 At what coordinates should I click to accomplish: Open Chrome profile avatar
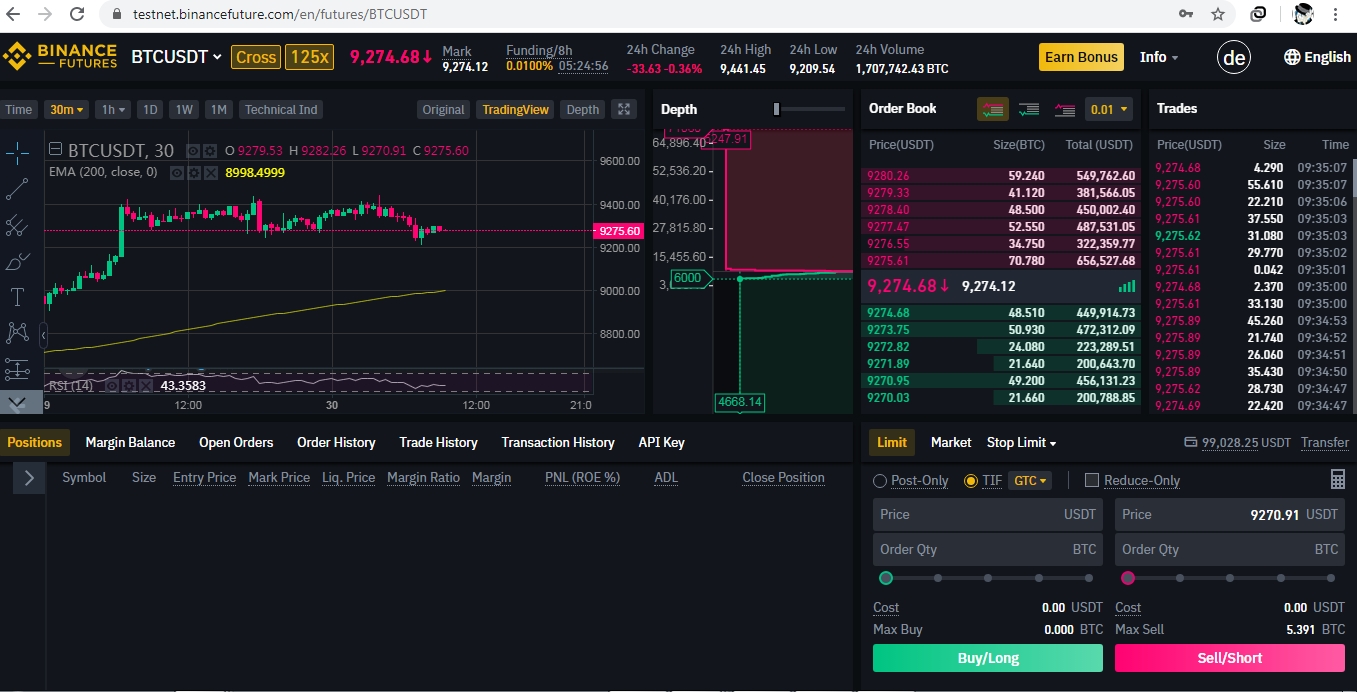coord(1302,14)
